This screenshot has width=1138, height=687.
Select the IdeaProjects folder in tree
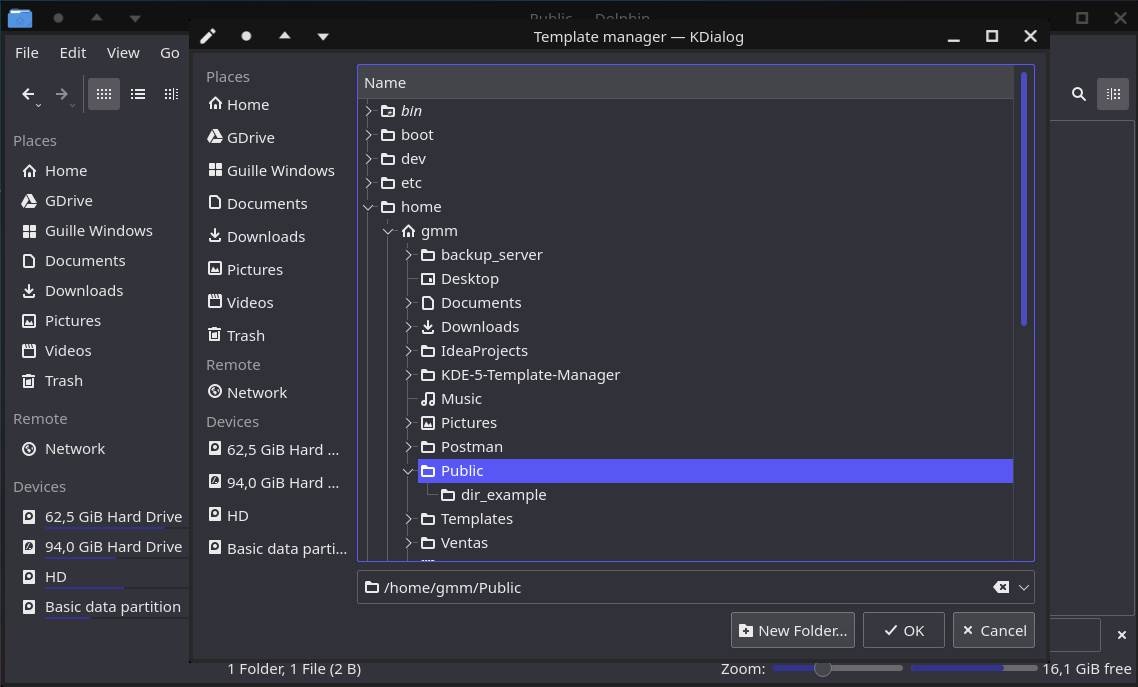pos(474,351)
